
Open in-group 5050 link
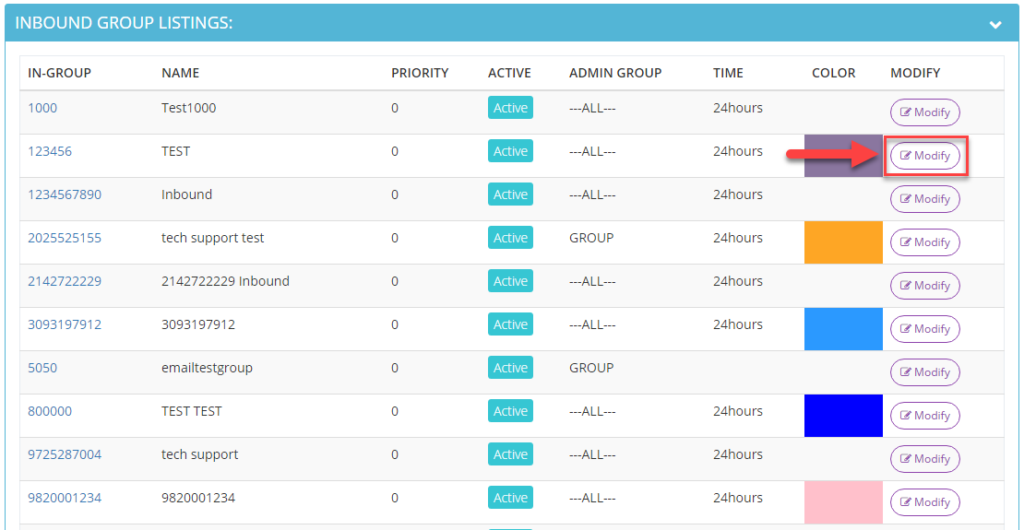tap(42, 367)
